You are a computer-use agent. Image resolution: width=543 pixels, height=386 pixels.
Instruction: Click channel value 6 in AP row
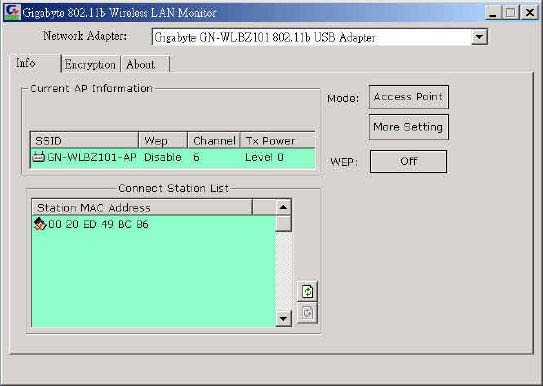[196, 158]
